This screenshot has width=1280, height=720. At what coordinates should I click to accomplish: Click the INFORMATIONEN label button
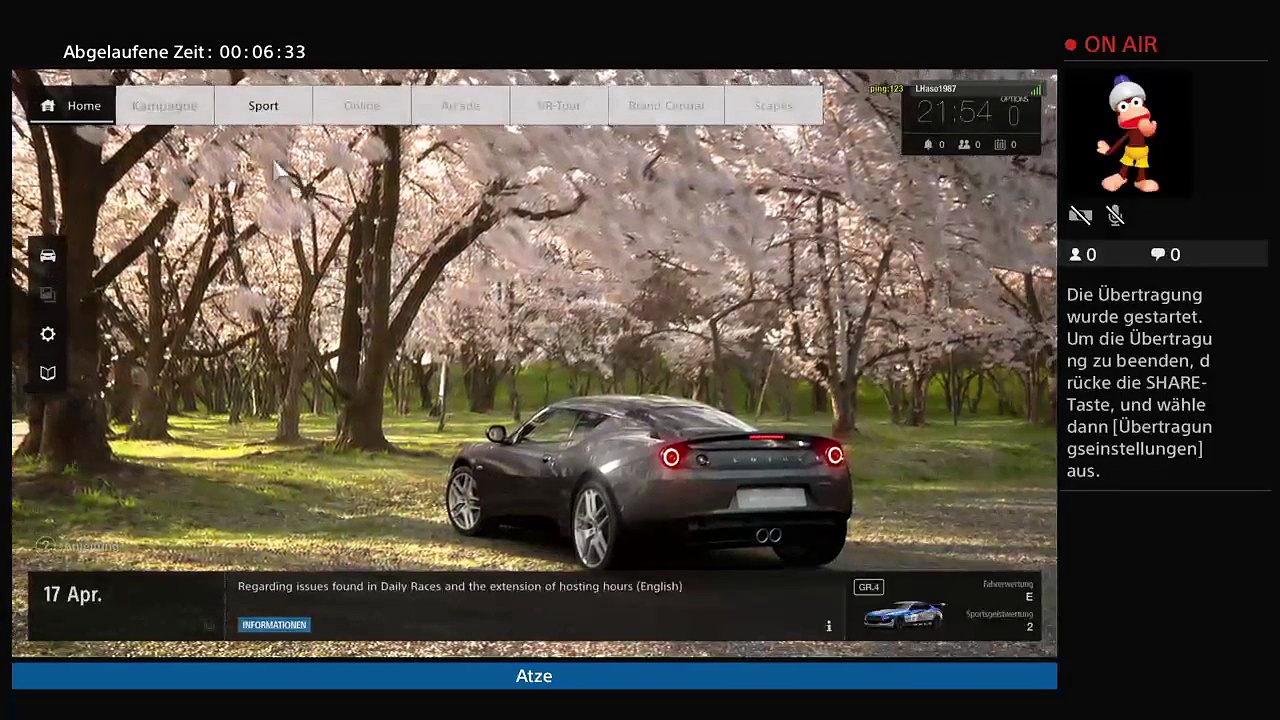(x=274, y=625)
